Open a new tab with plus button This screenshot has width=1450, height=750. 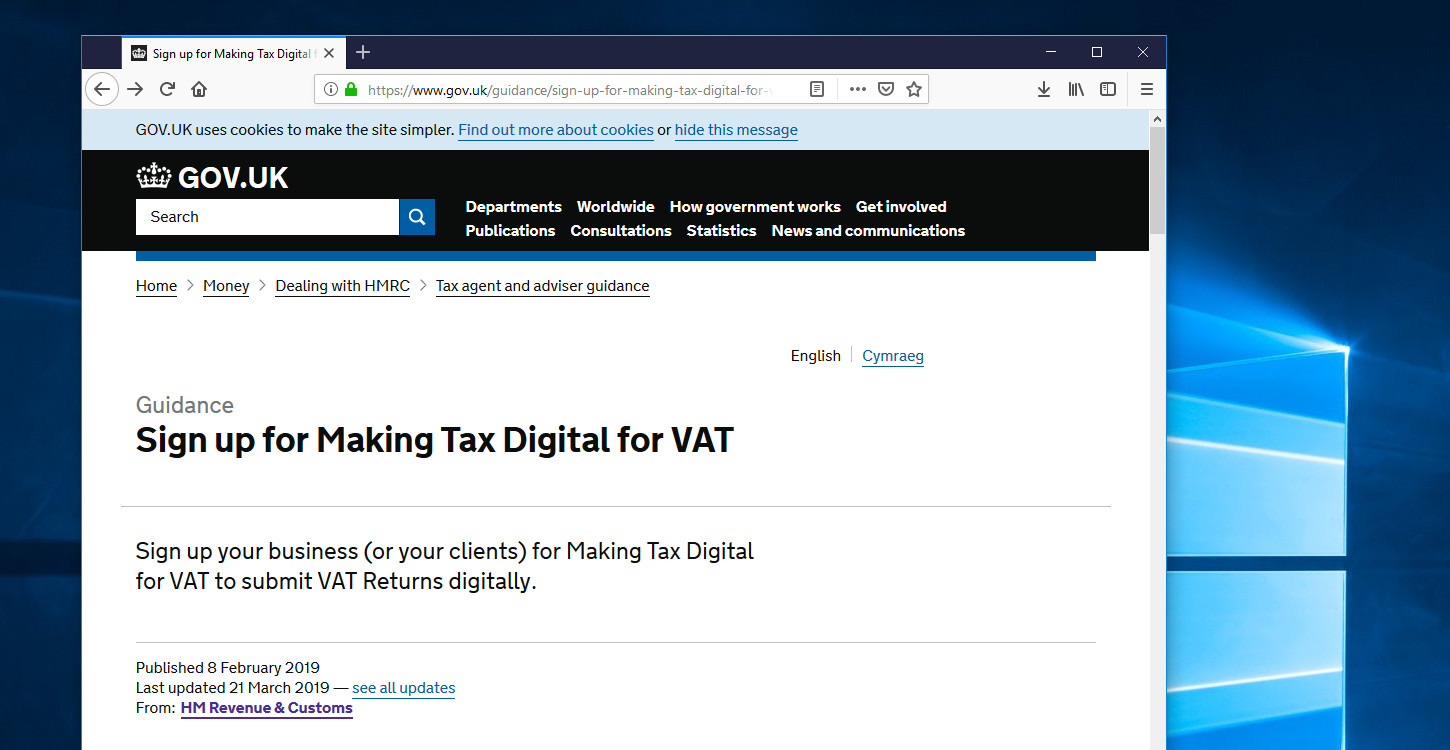(x=363, y=52)
